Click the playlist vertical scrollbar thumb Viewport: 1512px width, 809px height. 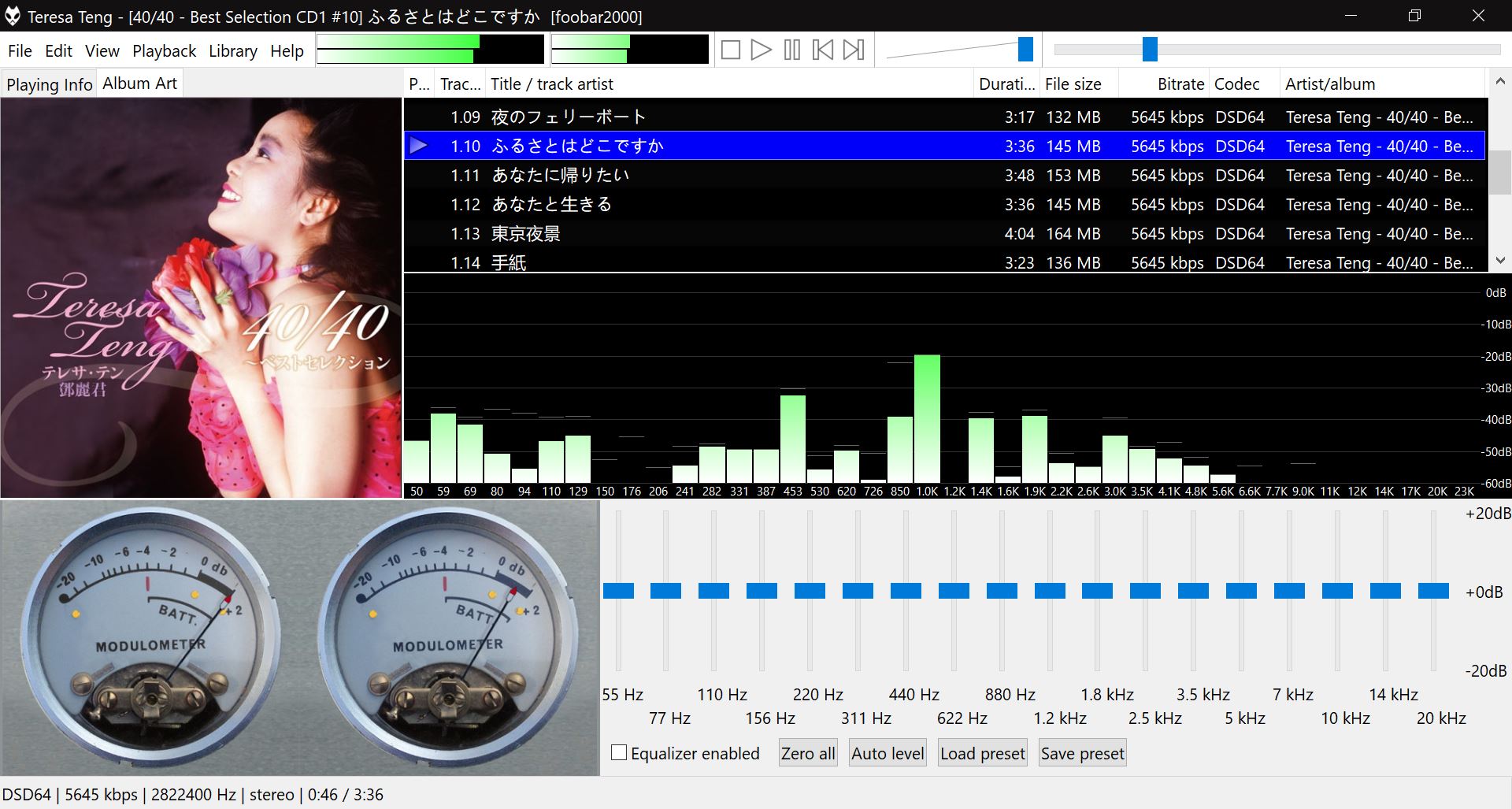[x=1499, y=171]
